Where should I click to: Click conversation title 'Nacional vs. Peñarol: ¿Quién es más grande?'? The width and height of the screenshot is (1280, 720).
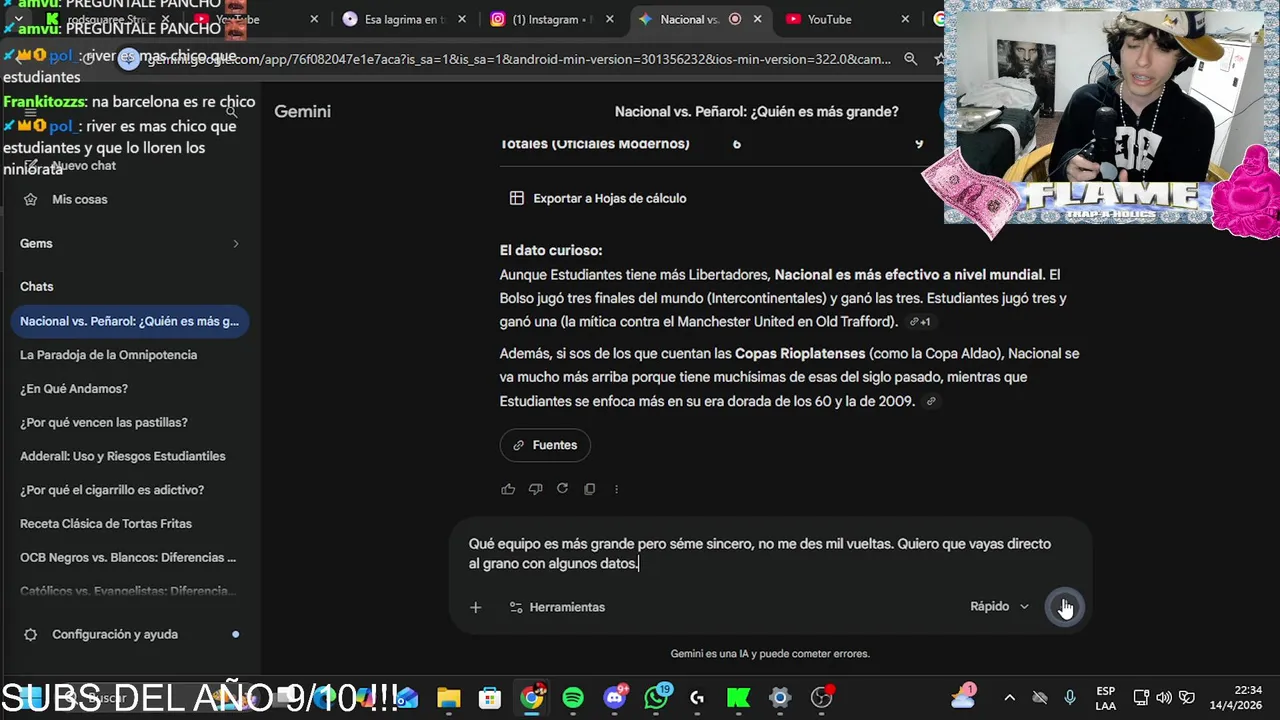756,112
